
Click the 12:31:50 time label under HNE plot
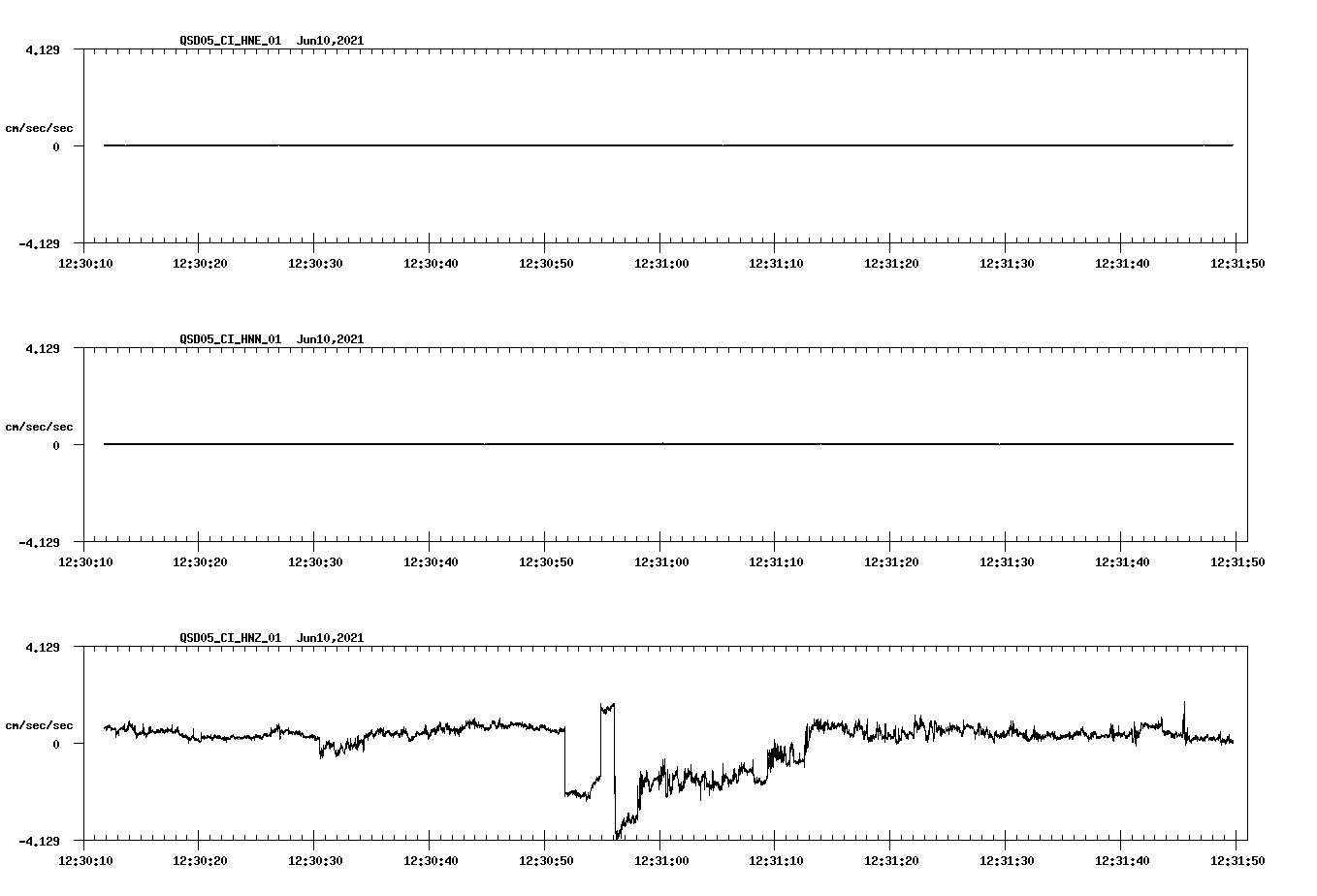(x=1237, y=263)
